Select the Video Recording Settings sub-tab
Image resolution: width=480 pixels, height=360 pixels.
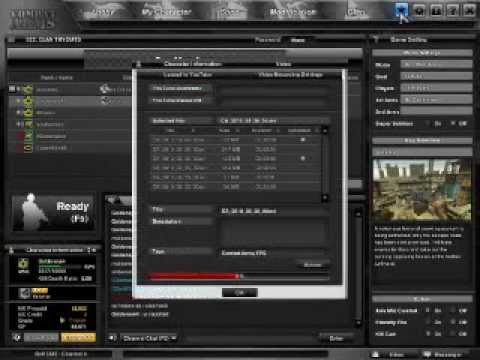290,75
